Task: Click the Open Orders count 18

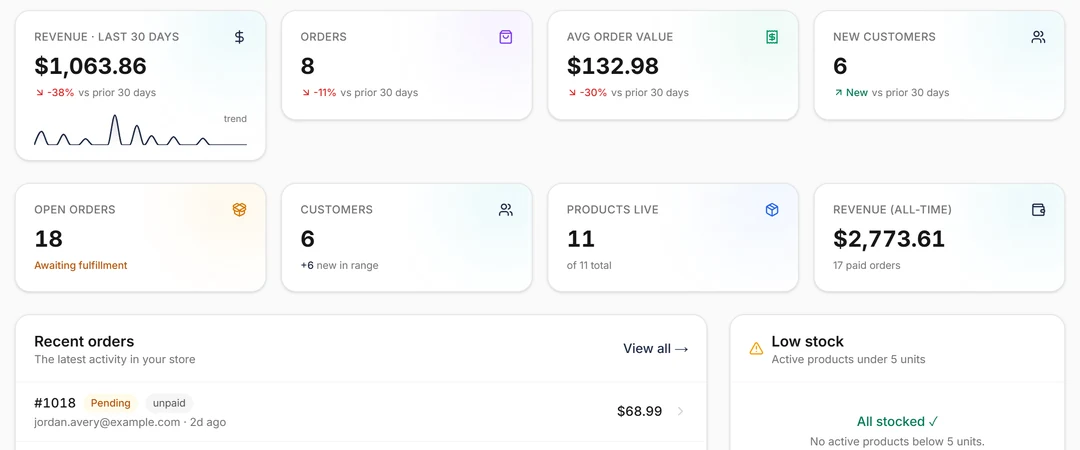Action: click(x=48, y=239)
